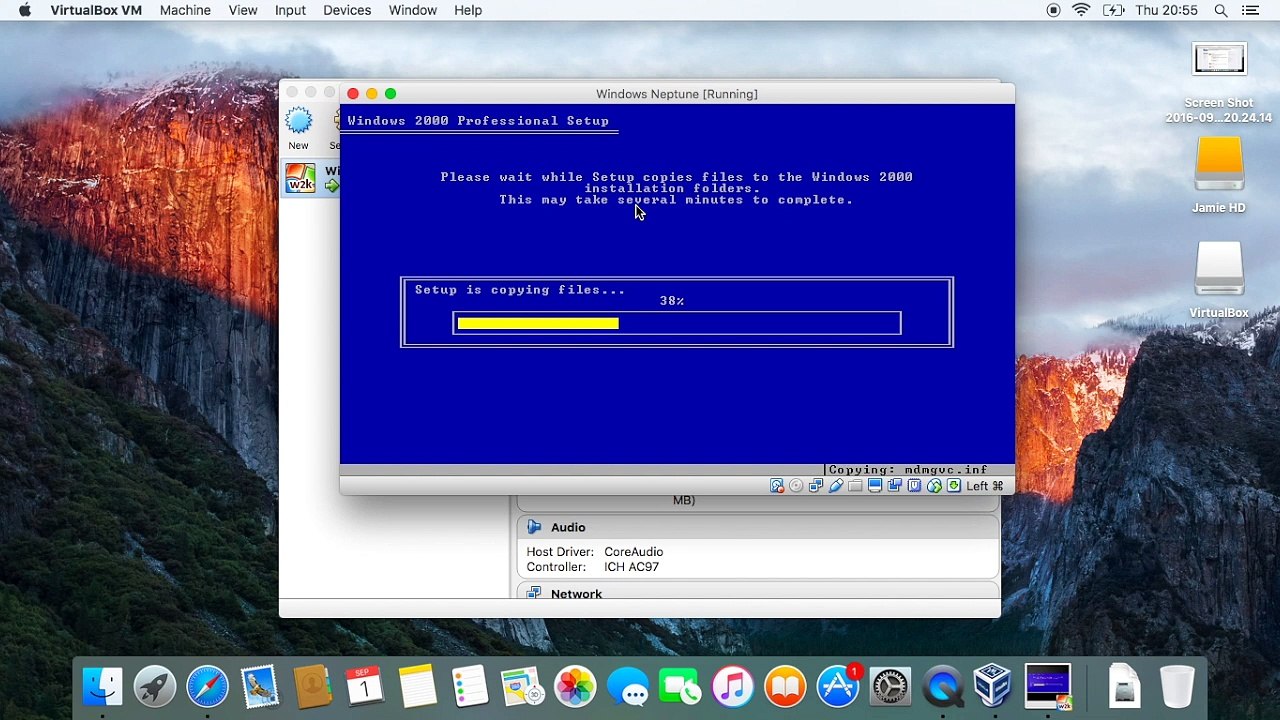
Task: Open FaceTime from the Dock
Action: [x=680, y=686]
